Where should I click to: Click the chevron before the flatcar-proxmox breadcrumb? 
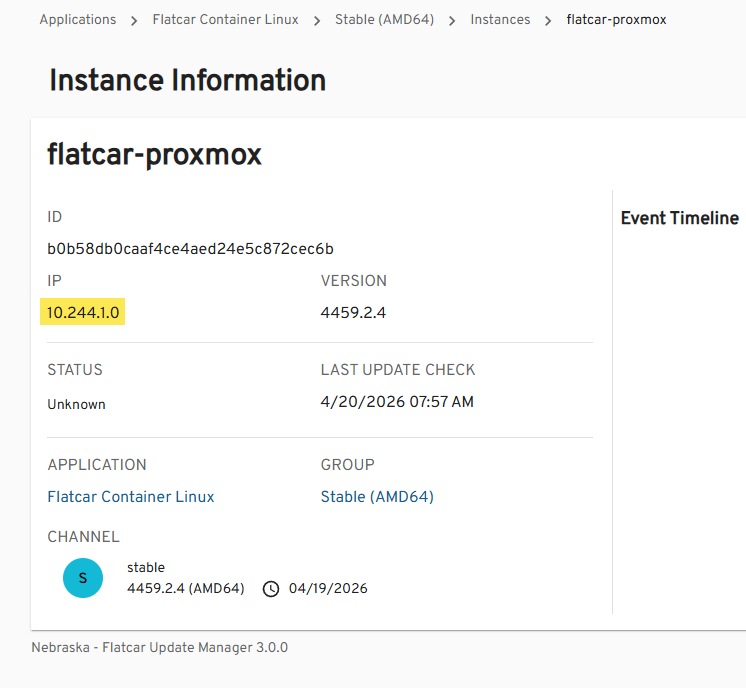coord(548,20)
